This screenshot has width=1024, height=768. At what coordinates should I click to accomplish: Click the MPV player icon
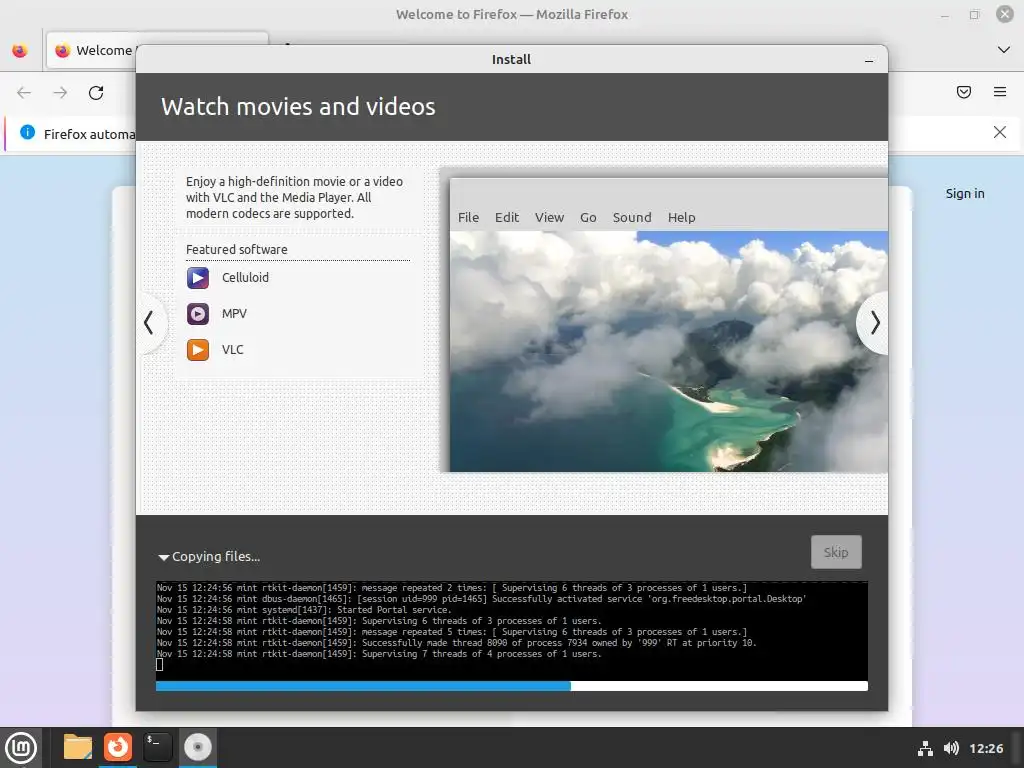[x=198, y=314]
